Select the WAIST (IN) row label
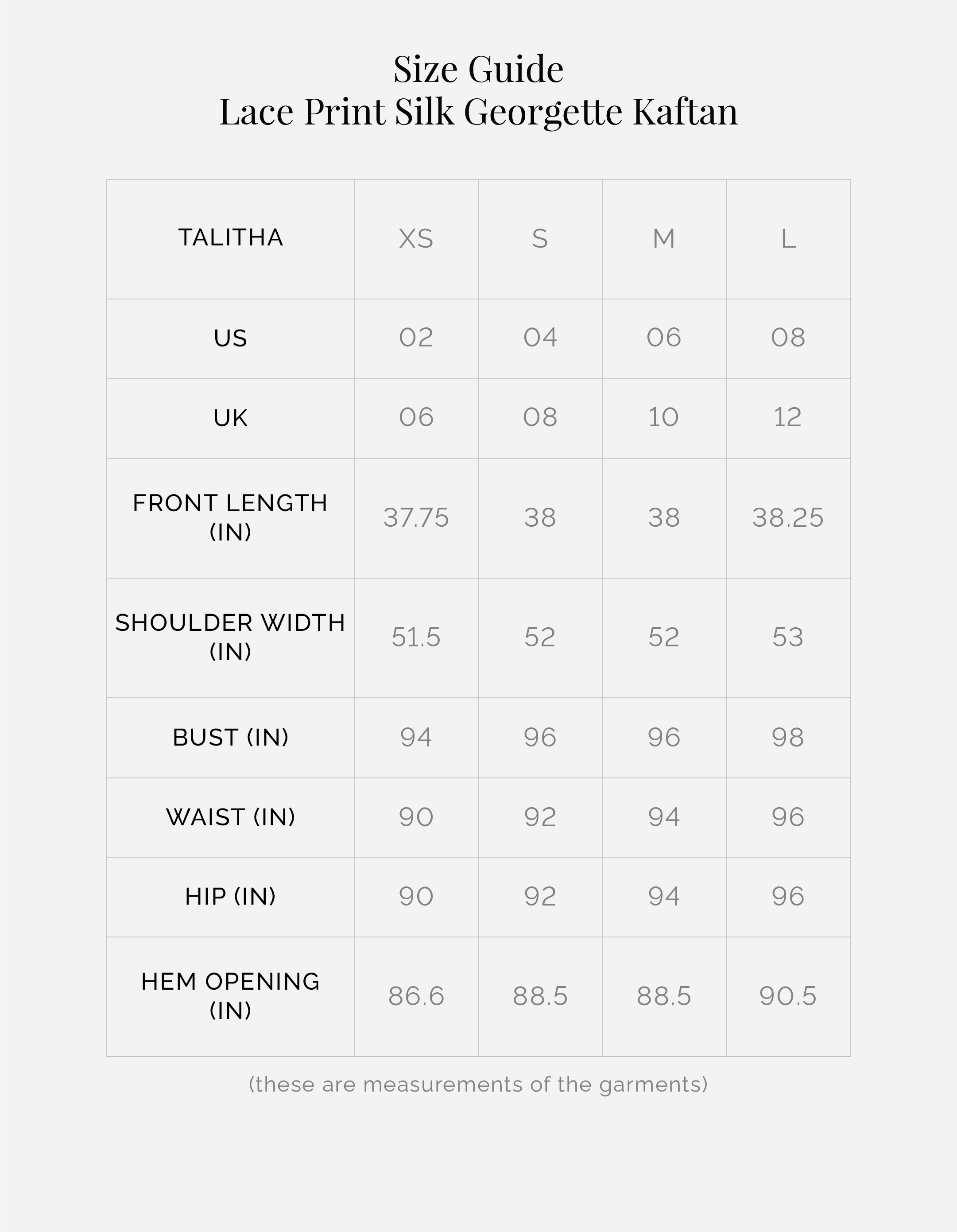The height and width of the screenshot is (1232, 957). click(x=231, y=817)
